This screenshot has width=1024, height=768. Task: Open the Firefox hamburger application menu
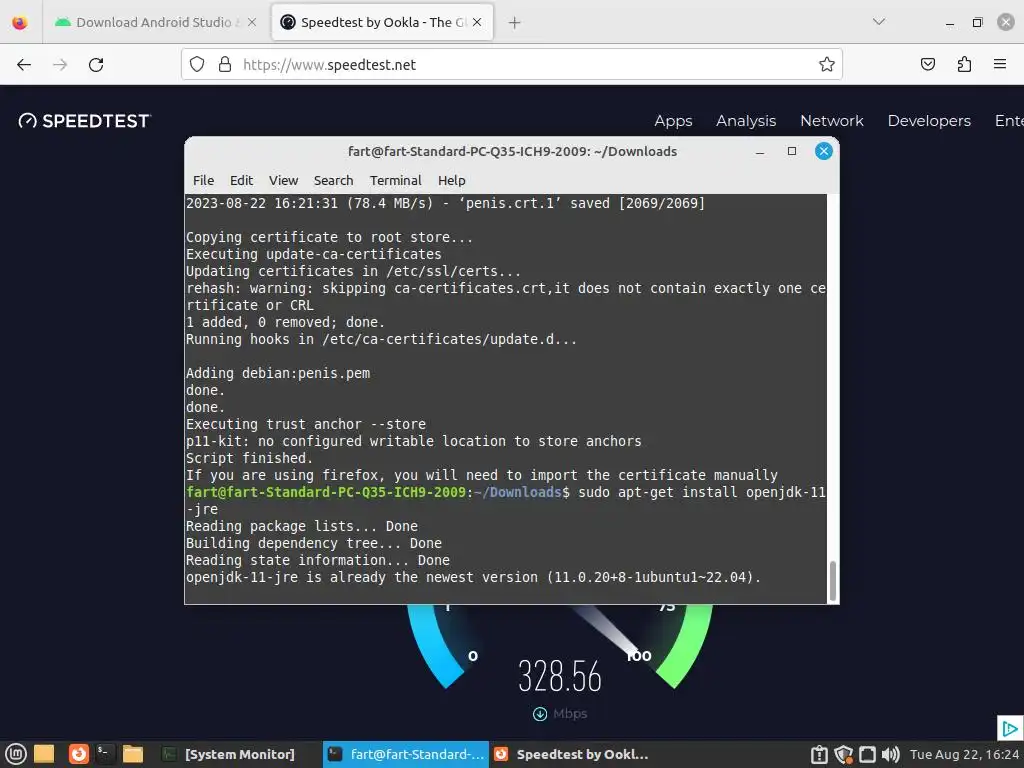(x=1000, y=64)
